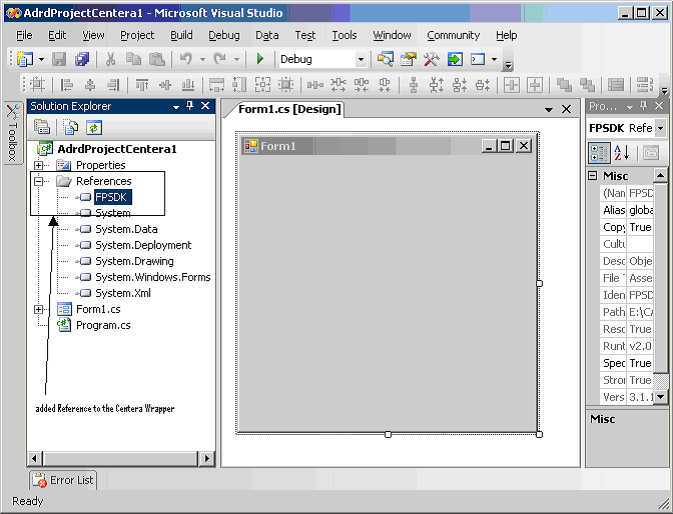Open the Toolbox hammer-and-wrench icon

pos(431,59)
